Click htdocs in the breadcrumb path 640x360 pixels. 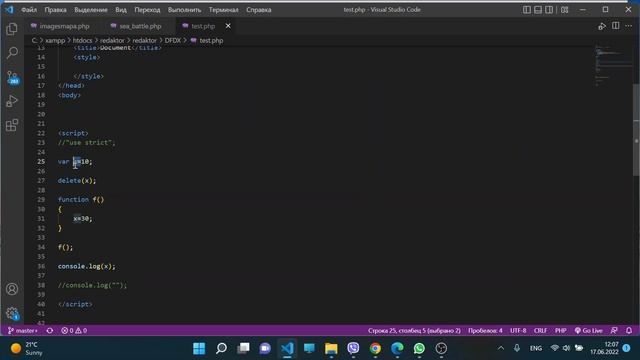(x=82, y=40)
